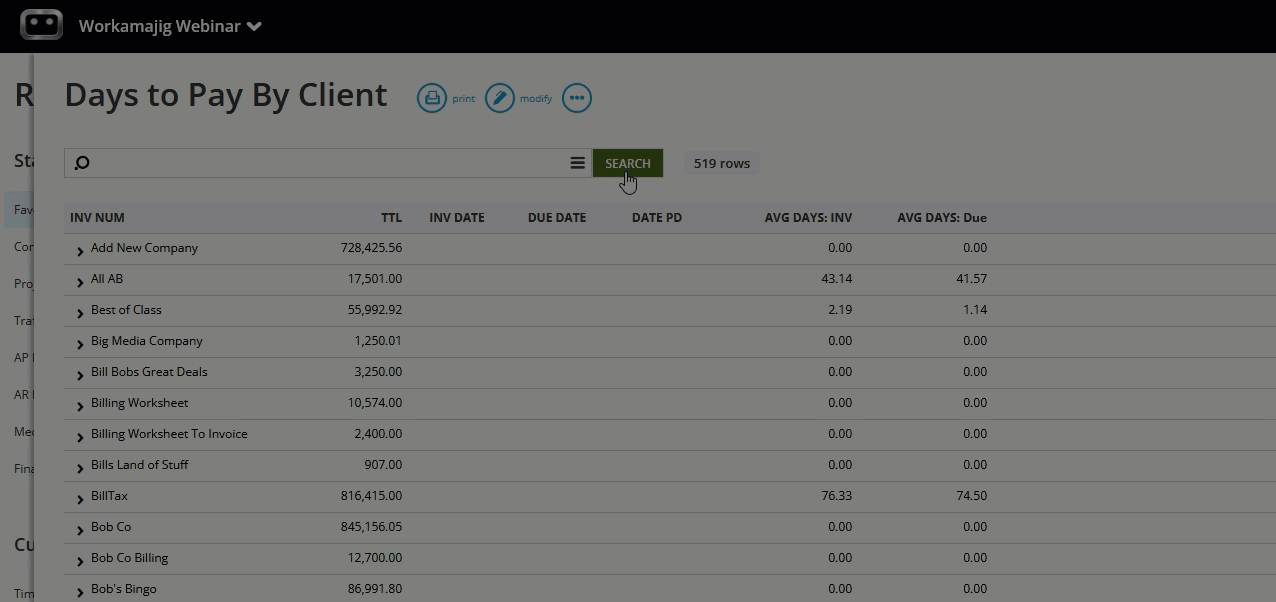Sort by DATE PD column header
This screenshot has height=602, width=1276.
click(657, 217)
